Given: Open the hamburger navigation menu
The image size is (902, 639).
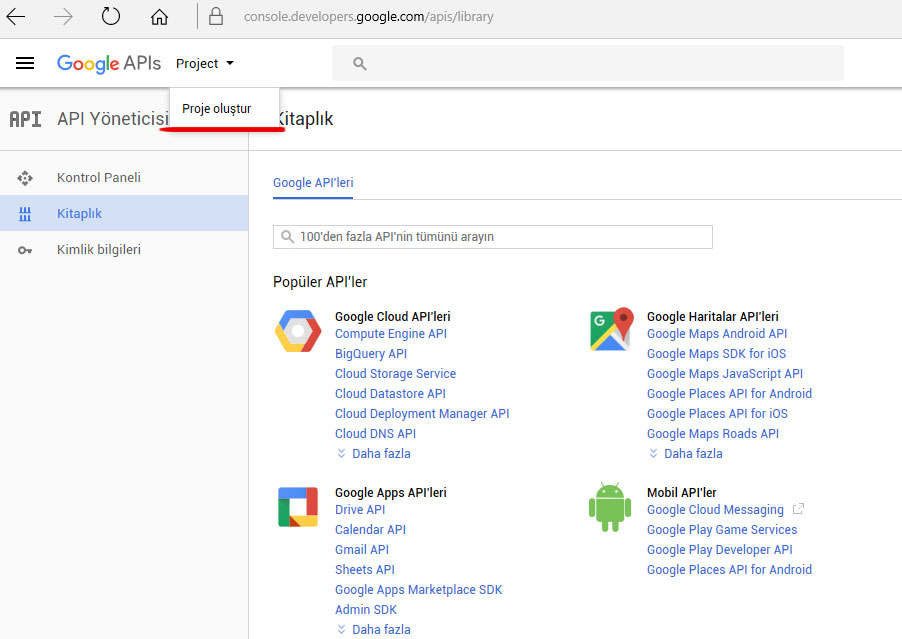Looking at the screenshot, I should tap(25, 63).
